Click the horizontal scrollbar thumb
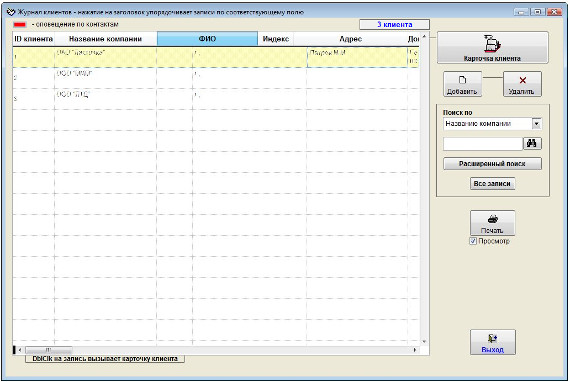570x382 pixels. pos(48,350)
